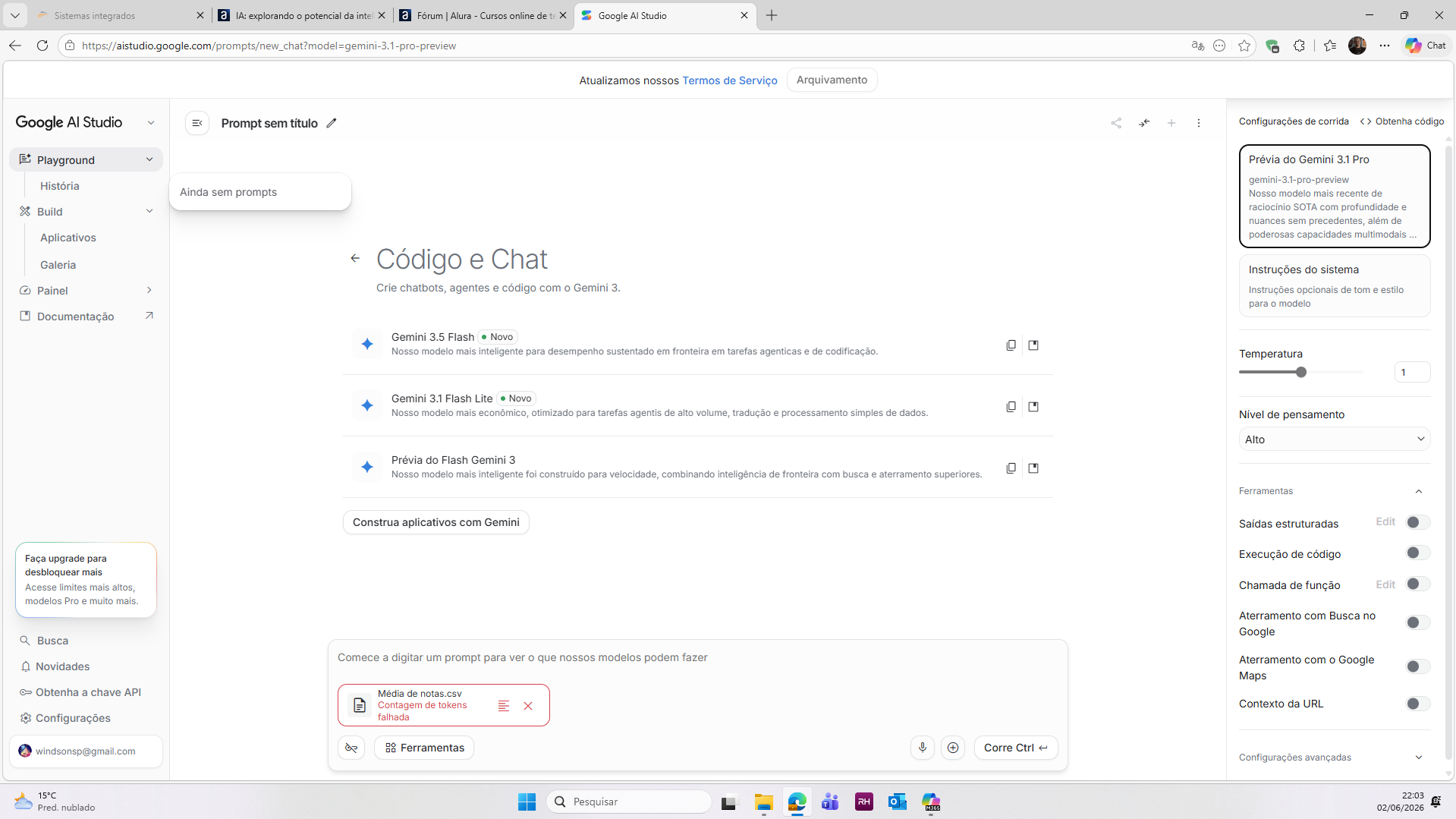
Task: Click the add media plus circle icon
Action: [x=953, y=748]
